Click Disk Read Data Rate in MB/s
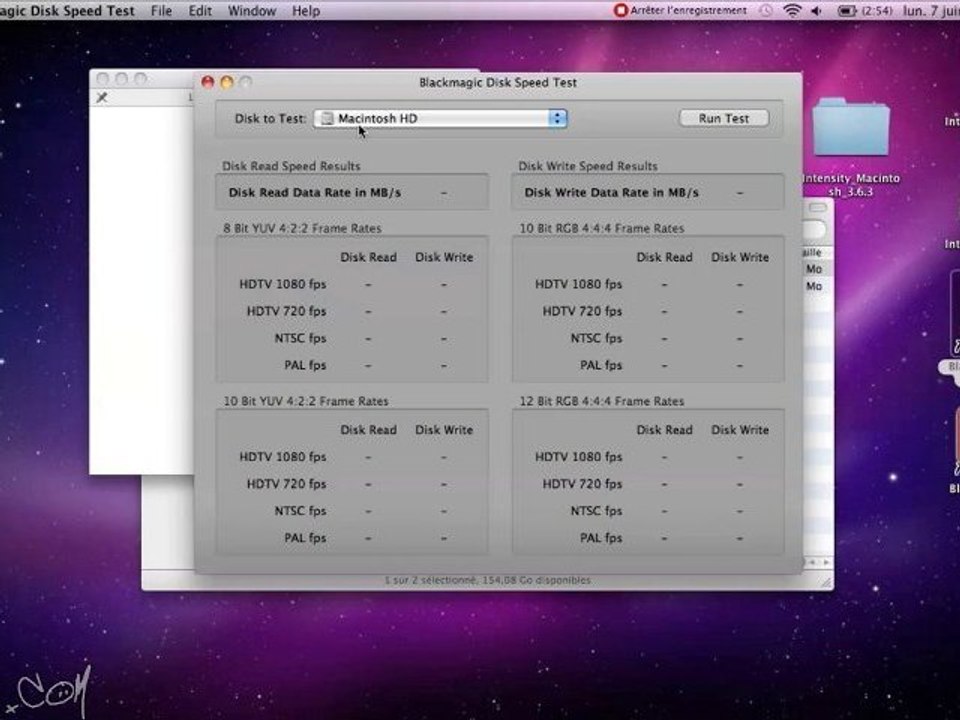Screen dimensions: 960x720 [315, 192]
